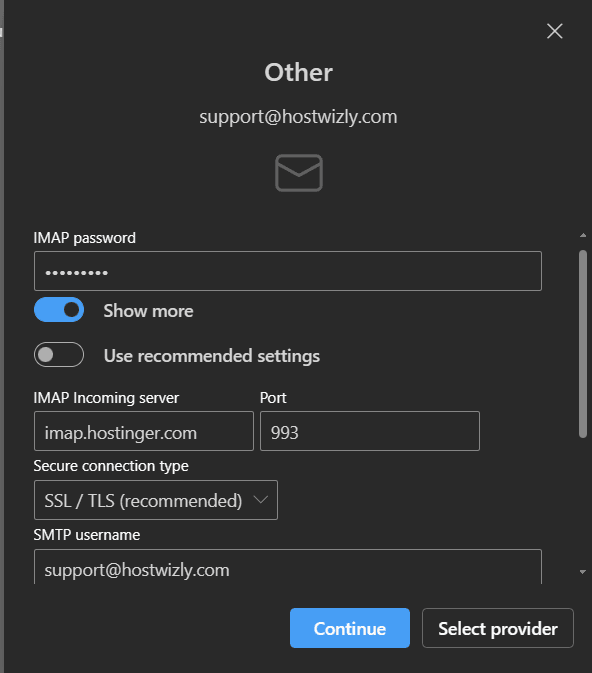Turn off the Show more toggle
Screen dimensions: 592x673
point(59,309)
